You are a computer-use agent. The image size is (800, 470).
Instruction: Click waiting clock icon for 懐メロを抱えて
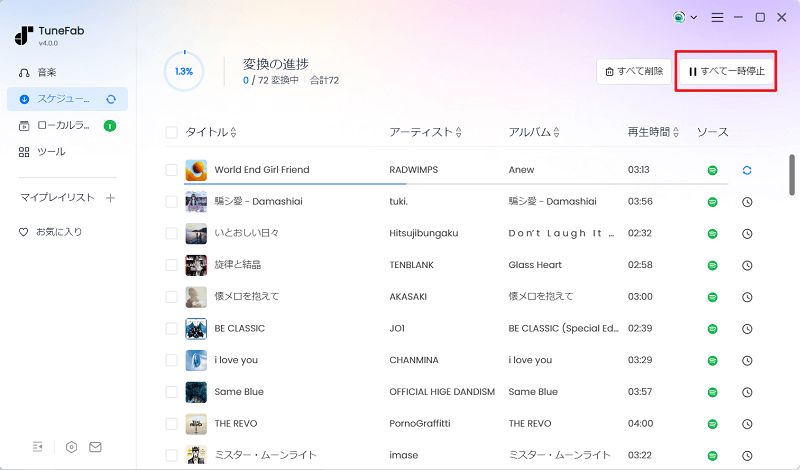pos(747,297)
